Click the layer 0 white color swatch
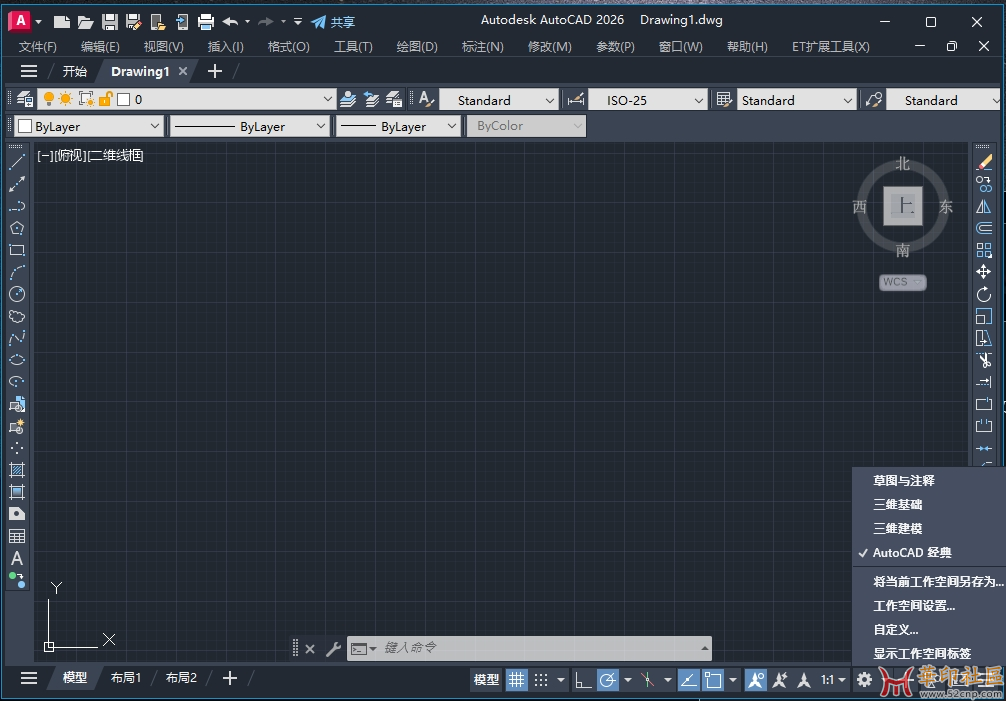Viewport: 1006px width, 701px height. (124, 99)
